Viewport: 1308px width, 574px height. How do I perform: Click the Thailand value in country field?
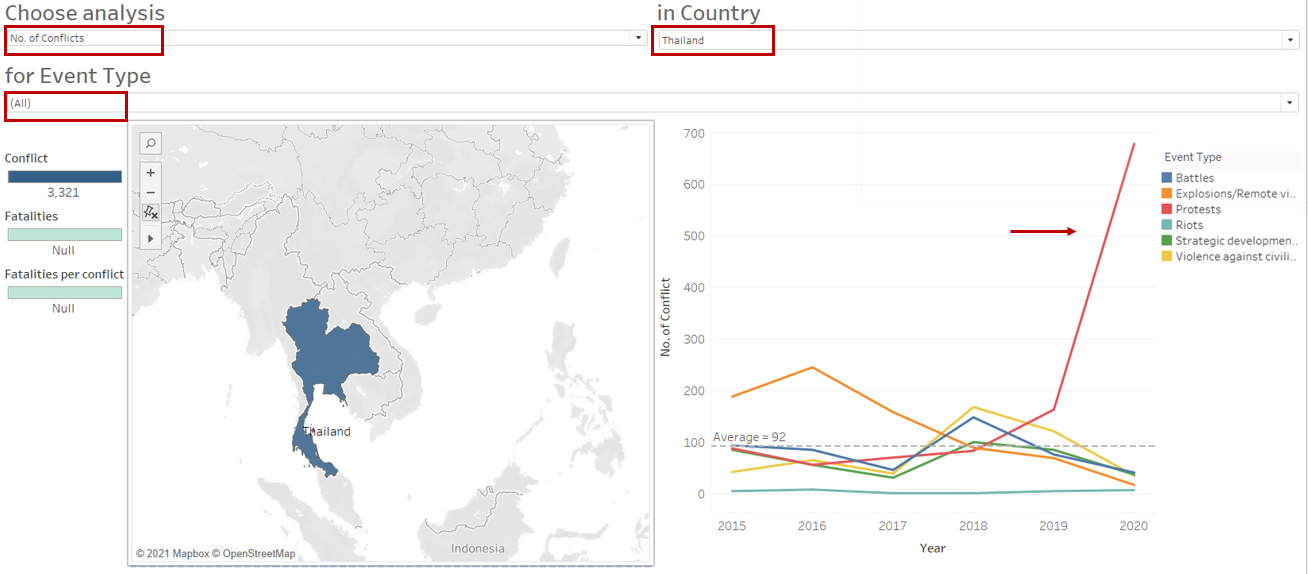point(712,41)
